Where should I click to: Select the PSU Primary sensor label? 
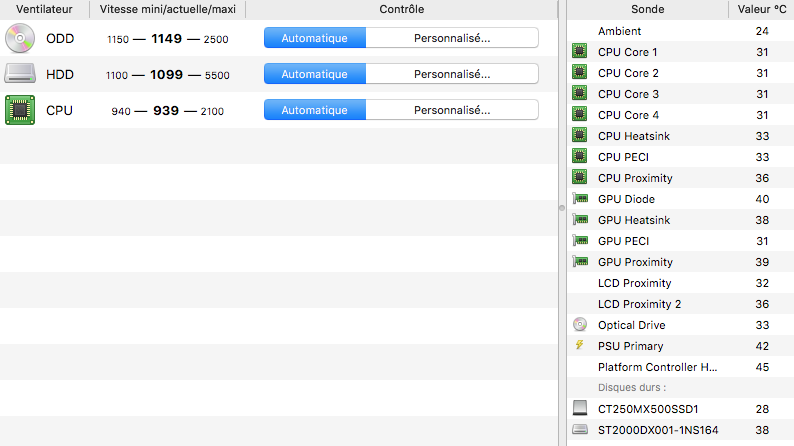630,346
